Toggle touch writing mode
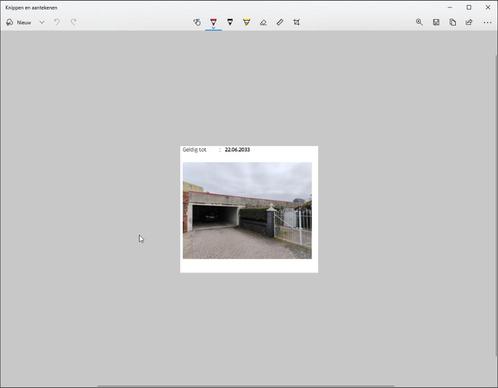The image size is (498, 388). tap(197, 22)
